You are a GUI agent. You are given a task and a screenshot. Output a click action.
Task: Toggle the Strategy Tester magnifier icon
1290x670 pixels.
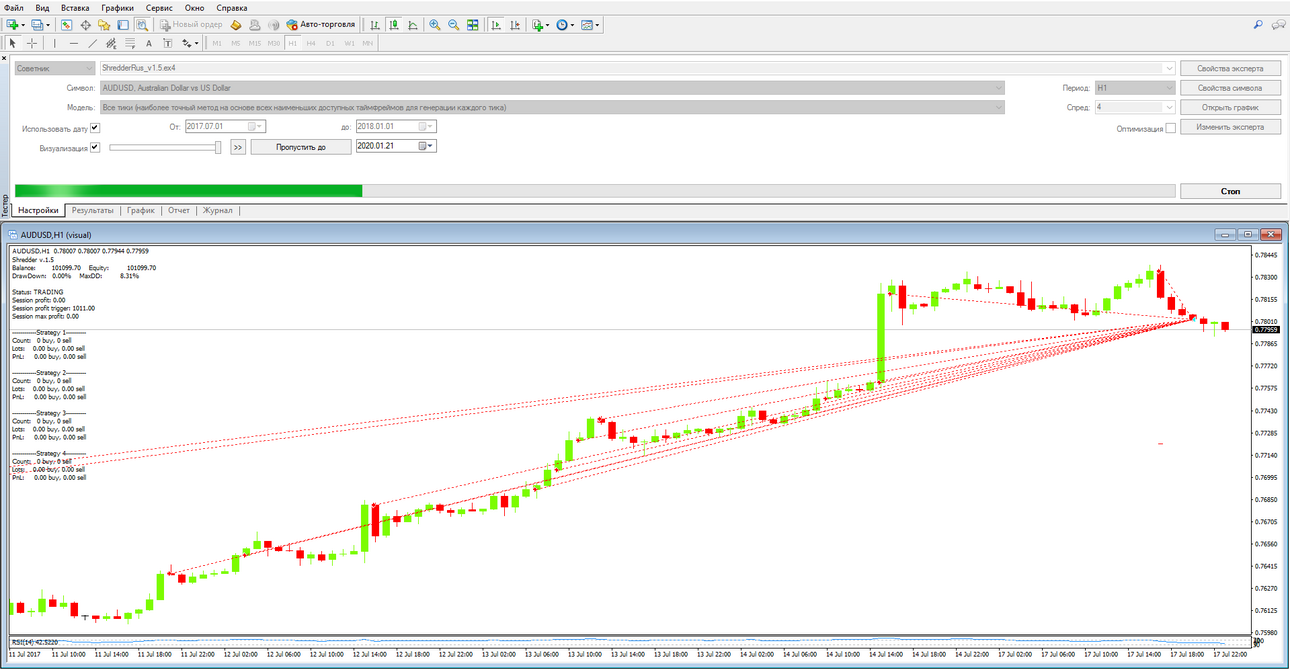[x=142, y=24]
